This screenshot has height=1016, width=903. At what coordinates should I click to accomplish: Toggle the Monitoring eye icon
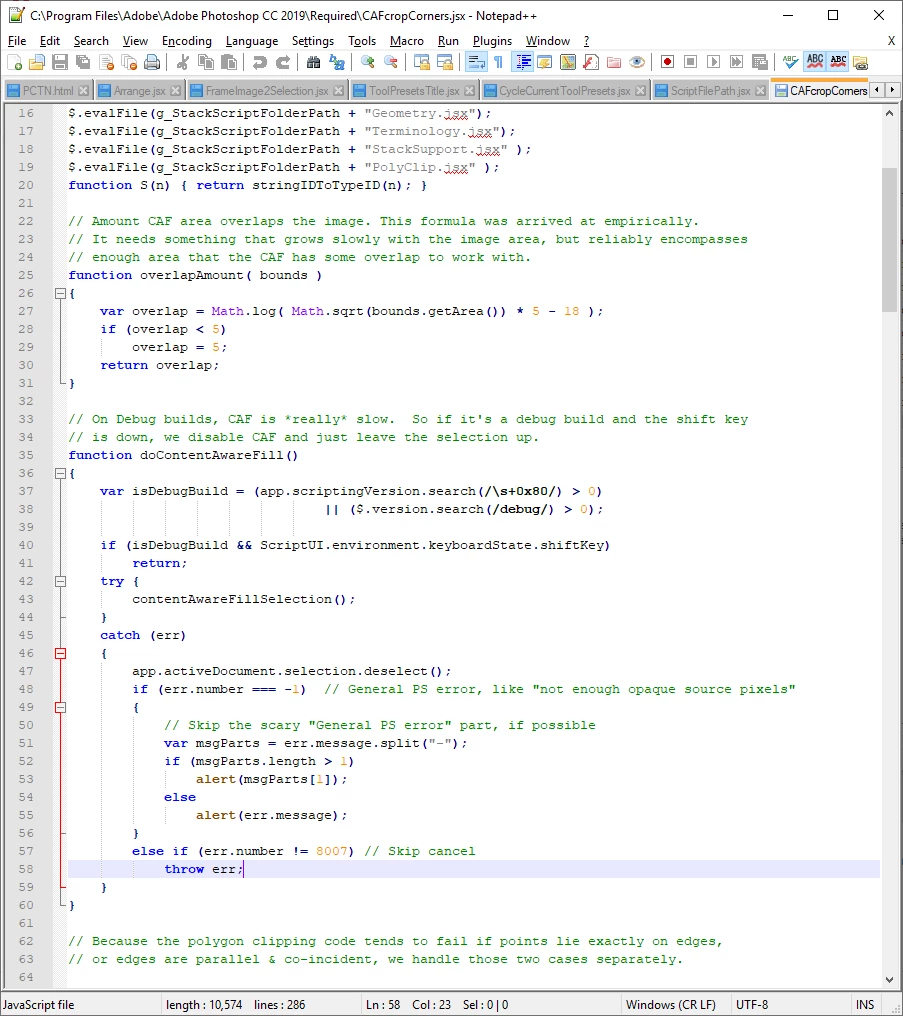pyautogui.click(x=637, y=62)
